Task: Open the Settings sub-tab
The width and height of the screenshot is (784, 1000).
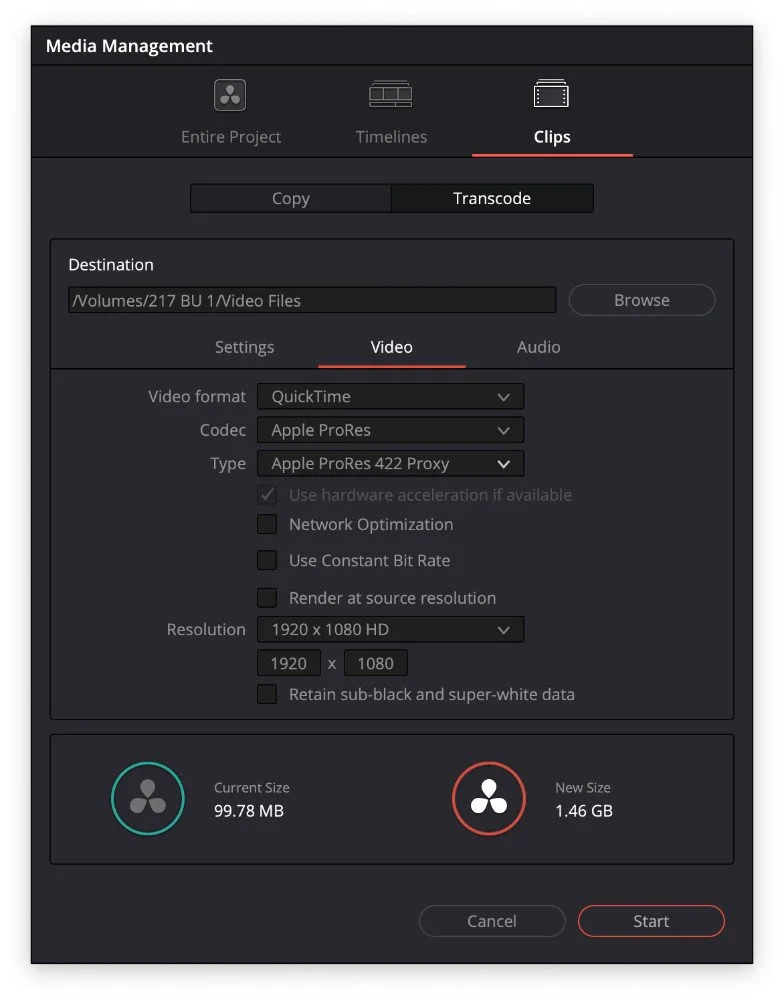Action: click(244, 347)
